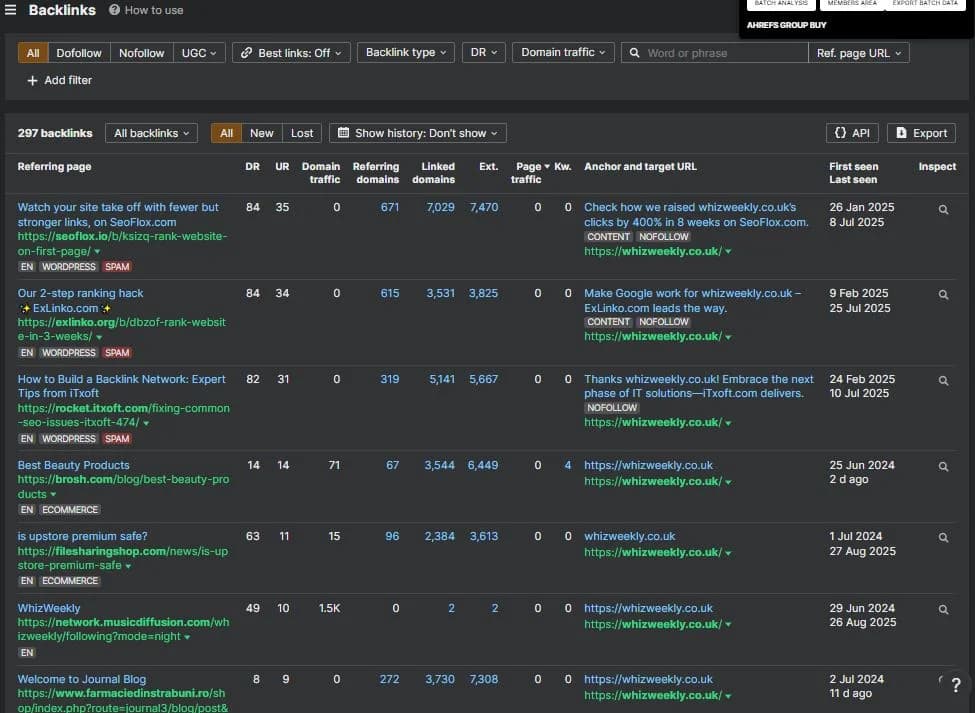Viewport: 975px width, 713px height.
Task: Click the plus icon of Add filter
Action: coord(32,81)
